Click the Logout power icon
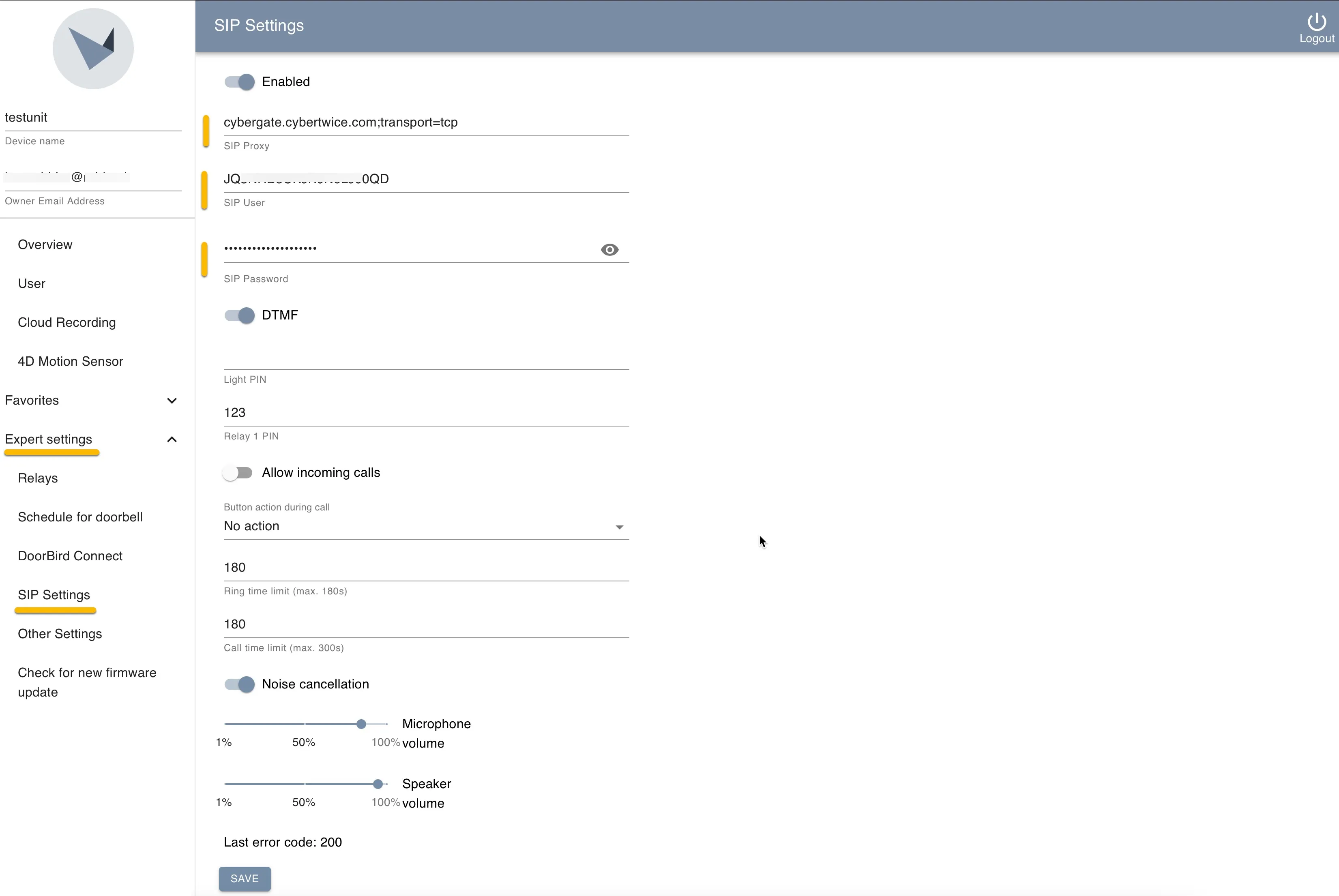1339x896 pixels. [1316, 22]
